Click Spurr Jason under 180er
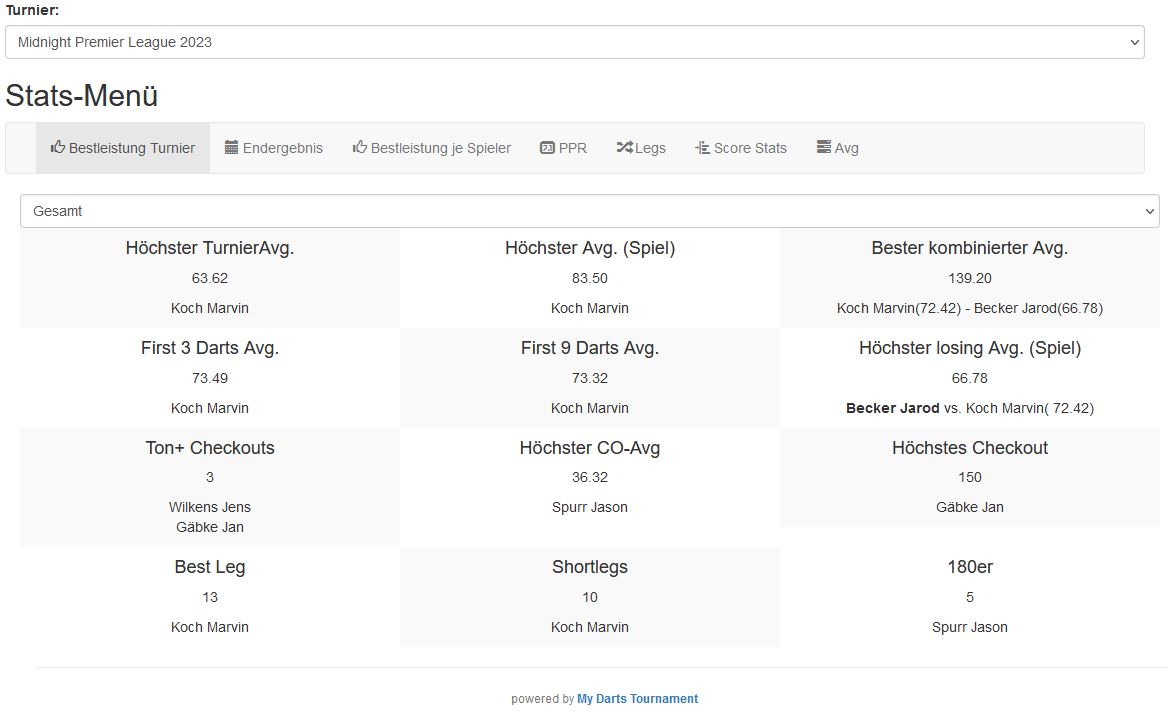The width and height of the screenshot is (1168, 713). 969,627
